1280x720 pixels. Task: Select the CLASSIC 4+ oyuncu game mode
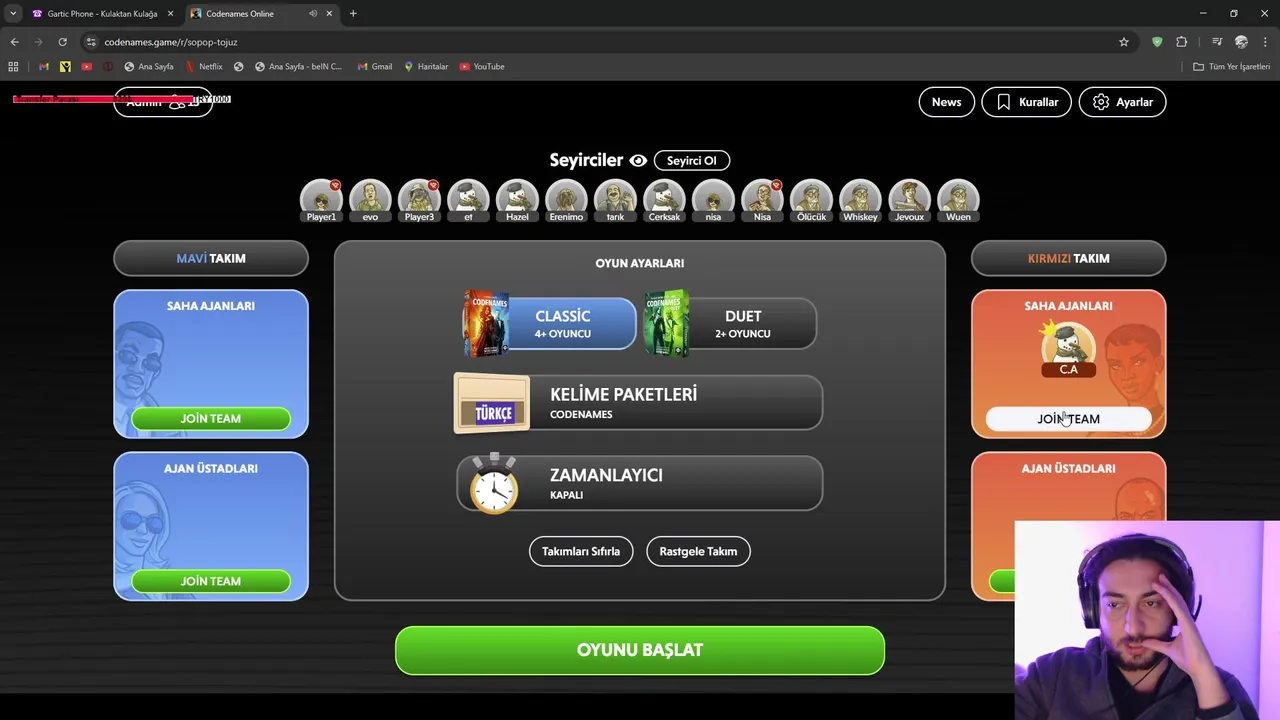(549, 324)
